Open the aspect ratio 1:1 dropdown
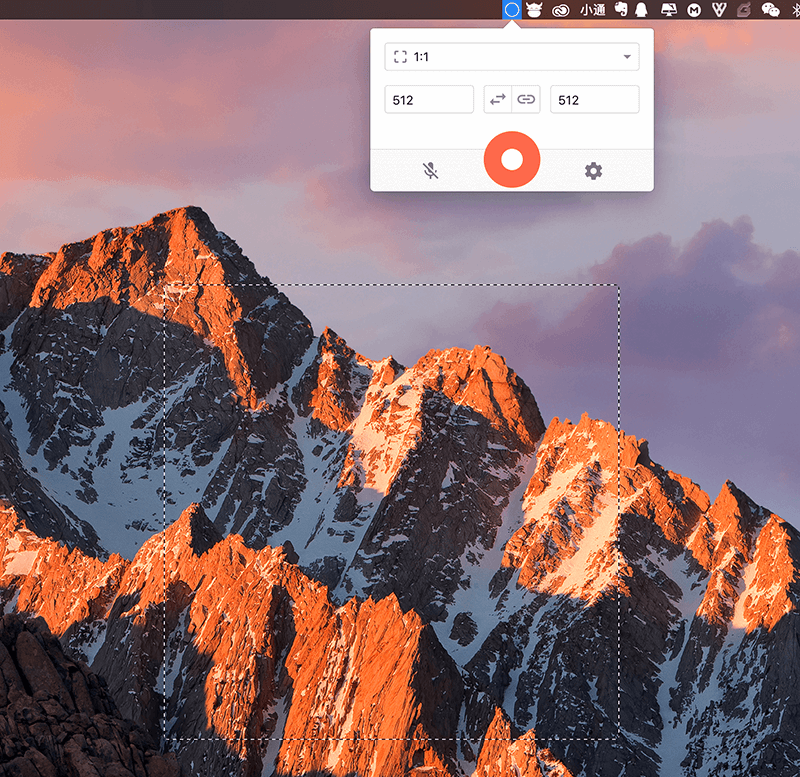The height and width of the screenshot is (777, 800). tap(512, 57)
